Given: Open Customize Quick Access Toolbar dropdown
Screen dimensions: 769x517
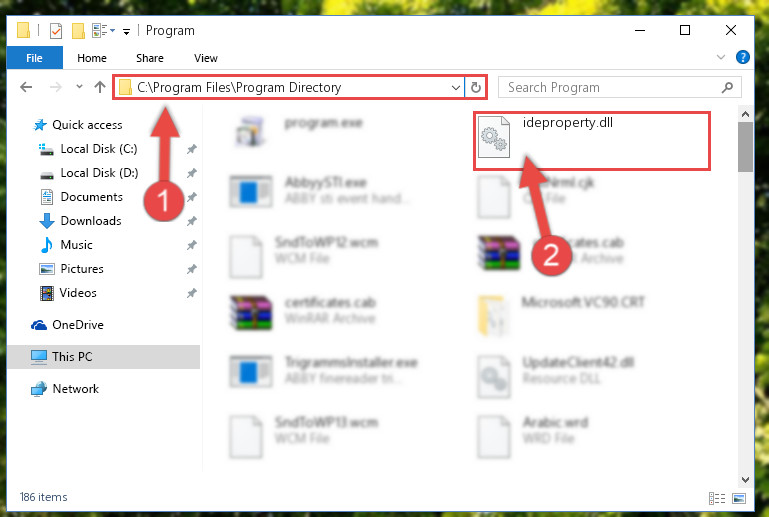Looking at the screenshot, I should pyautogui.click(x=127, y=31).
